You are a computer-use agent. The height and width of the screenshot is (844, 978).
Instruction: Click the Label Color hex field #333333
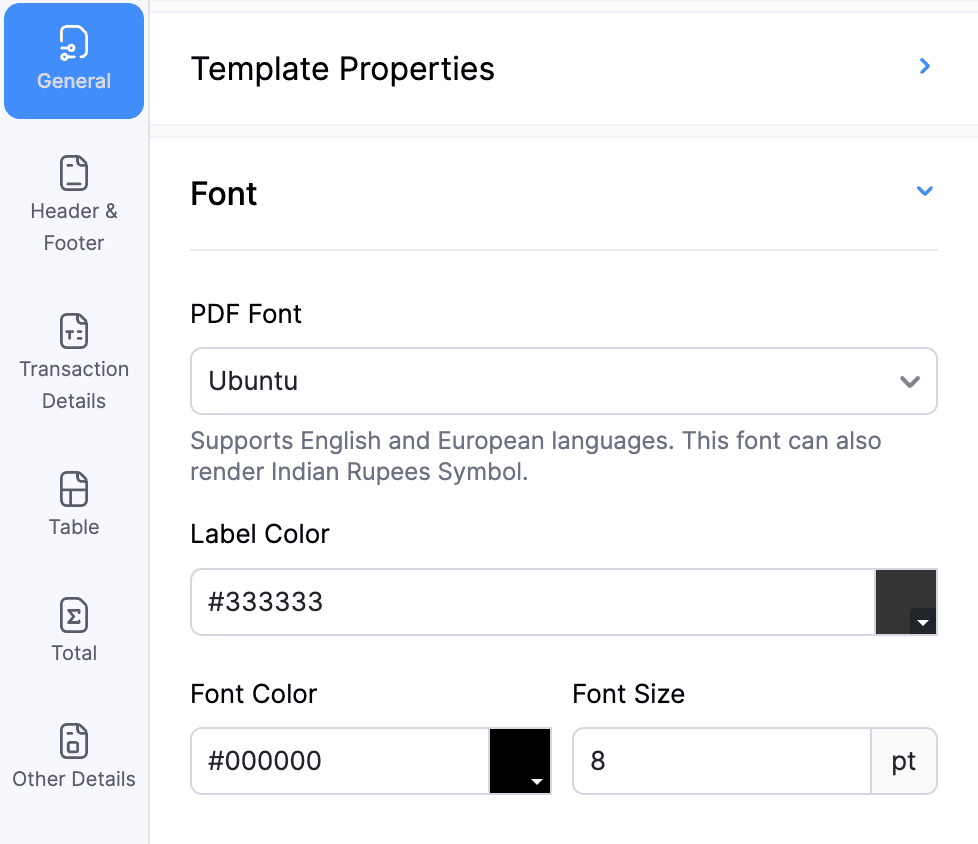coord(532,602)
